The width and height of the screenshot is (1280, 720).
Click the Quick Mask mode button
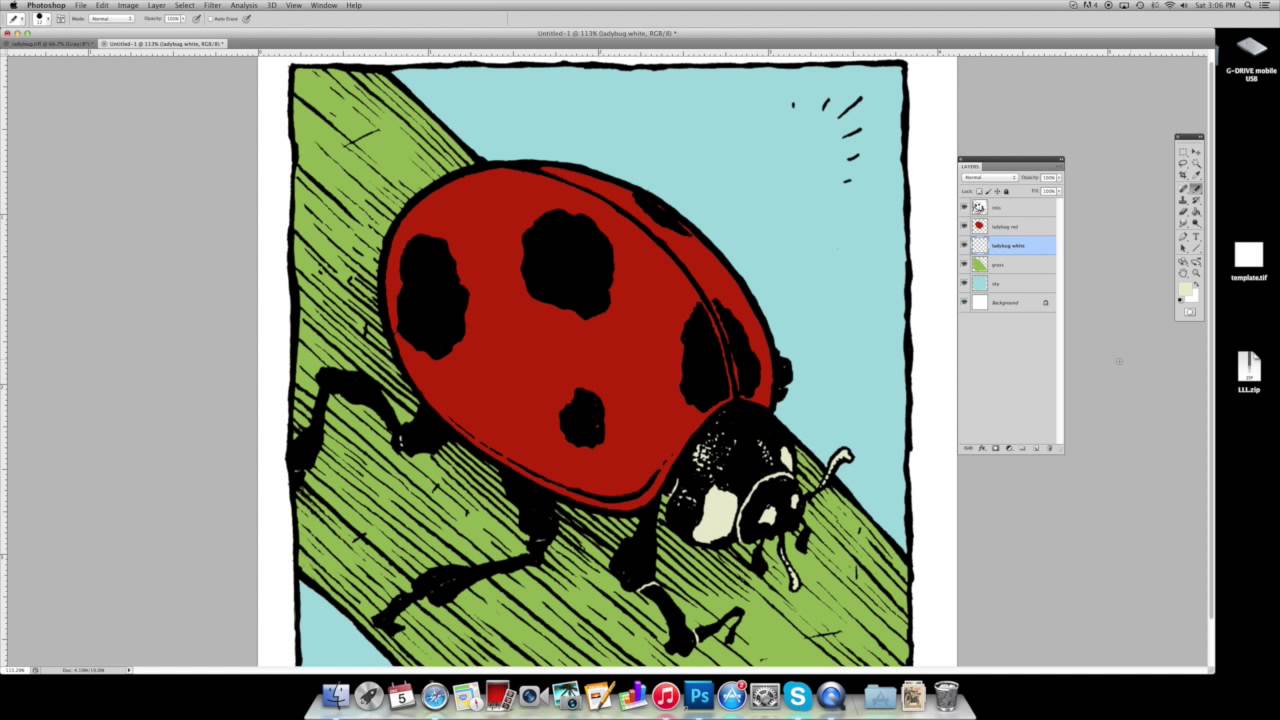click(x=1190, y=312)
